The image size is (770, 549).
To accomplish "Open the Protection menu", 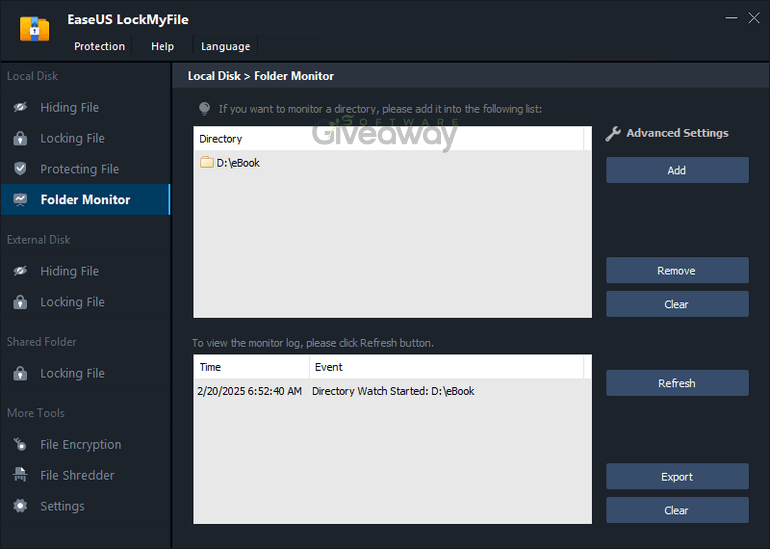I will (99, 46).
